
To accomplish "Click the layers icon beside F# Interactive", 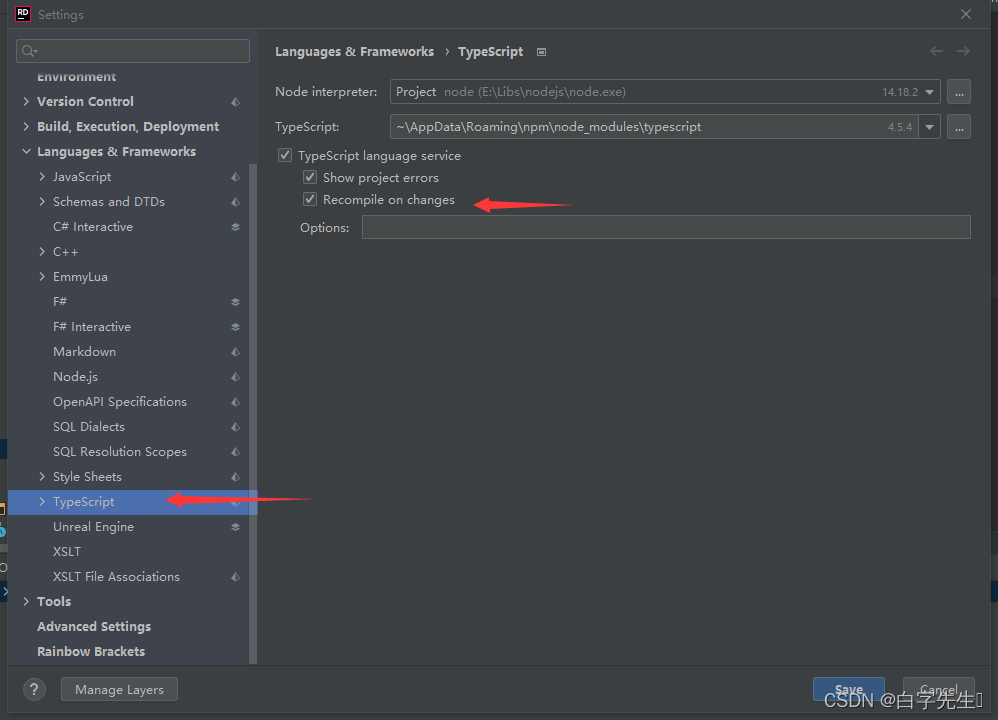I will 235,327.
